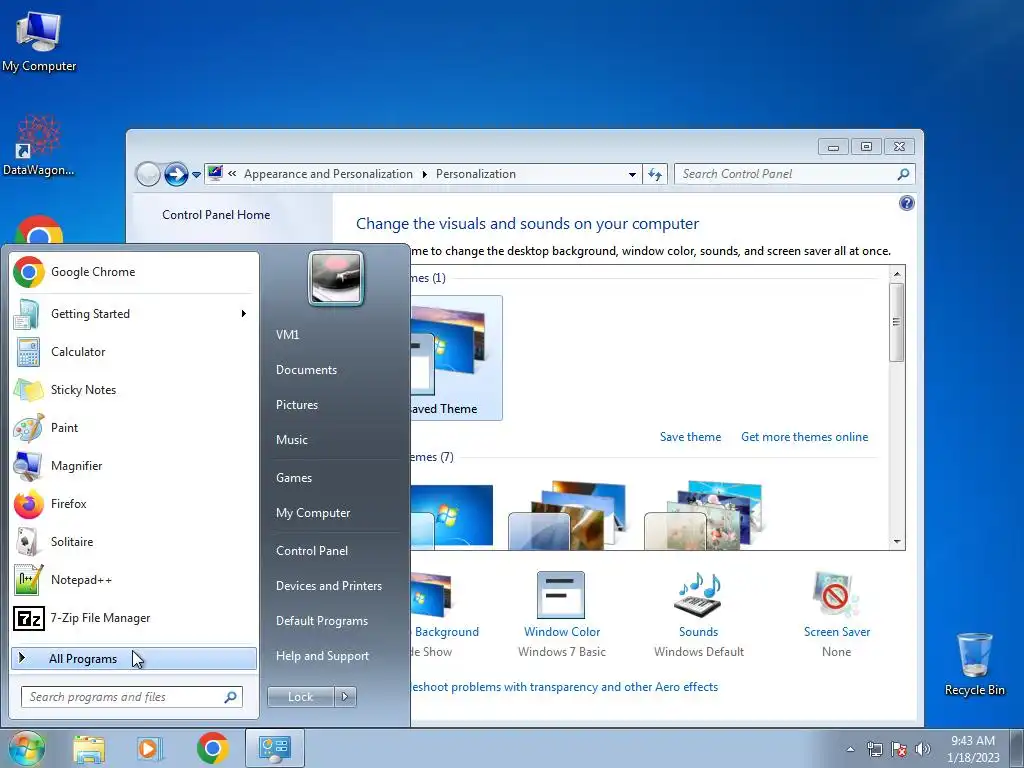Screen dimensions: 1024x768
Task: Select the Architecture theme thumbnail
Action: point(567,516)
